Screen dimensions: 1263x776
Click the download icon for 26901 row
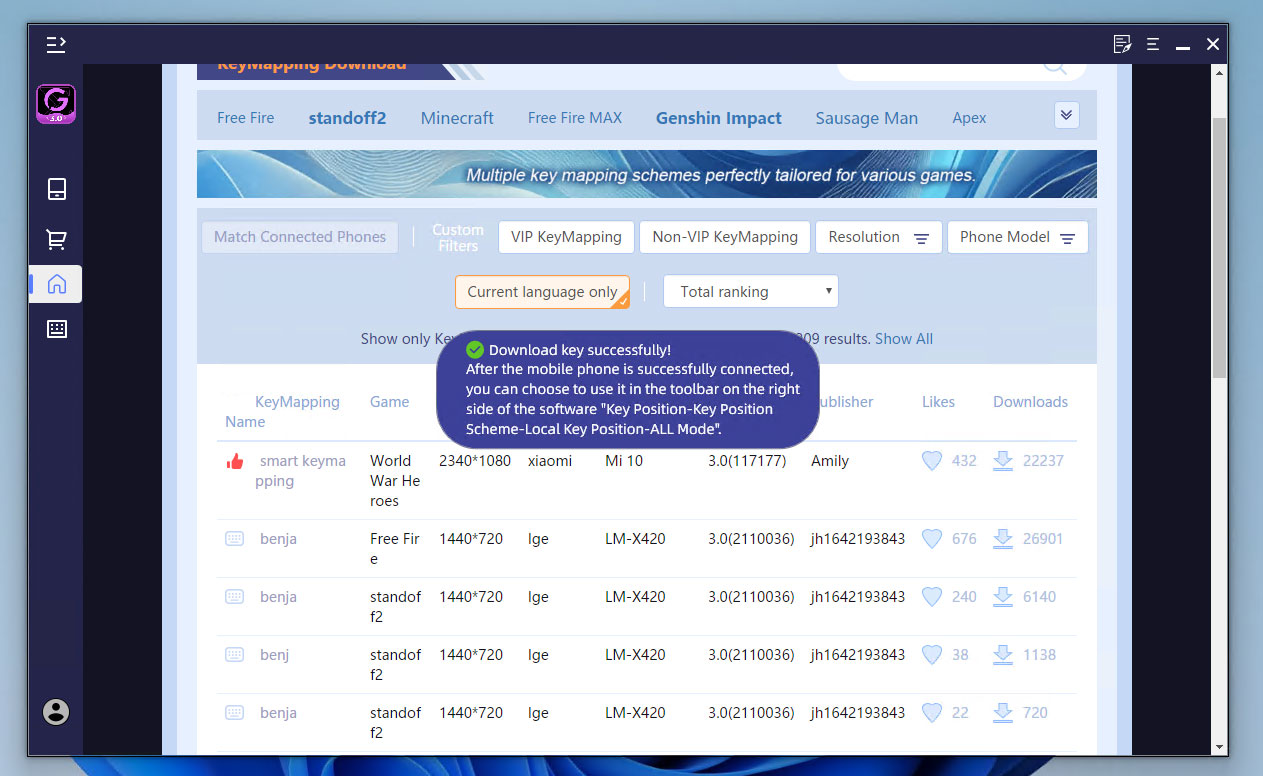pyautogui.click(x=1002, y=539)
